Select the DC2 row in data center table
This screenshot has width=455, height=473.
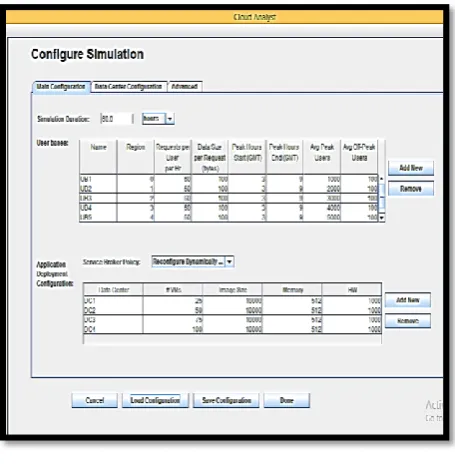click(232, 310)
